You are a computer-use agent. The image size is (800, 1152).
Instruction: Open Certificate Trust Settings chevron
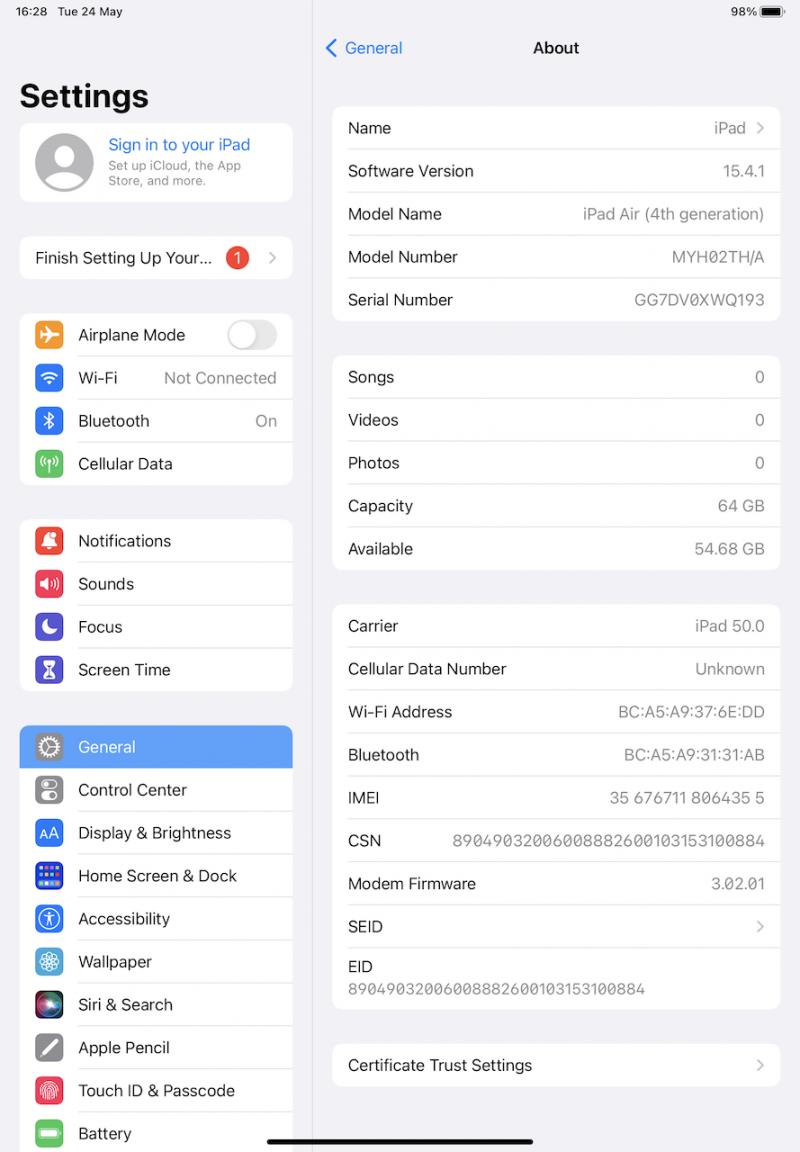pos(760,1065)
